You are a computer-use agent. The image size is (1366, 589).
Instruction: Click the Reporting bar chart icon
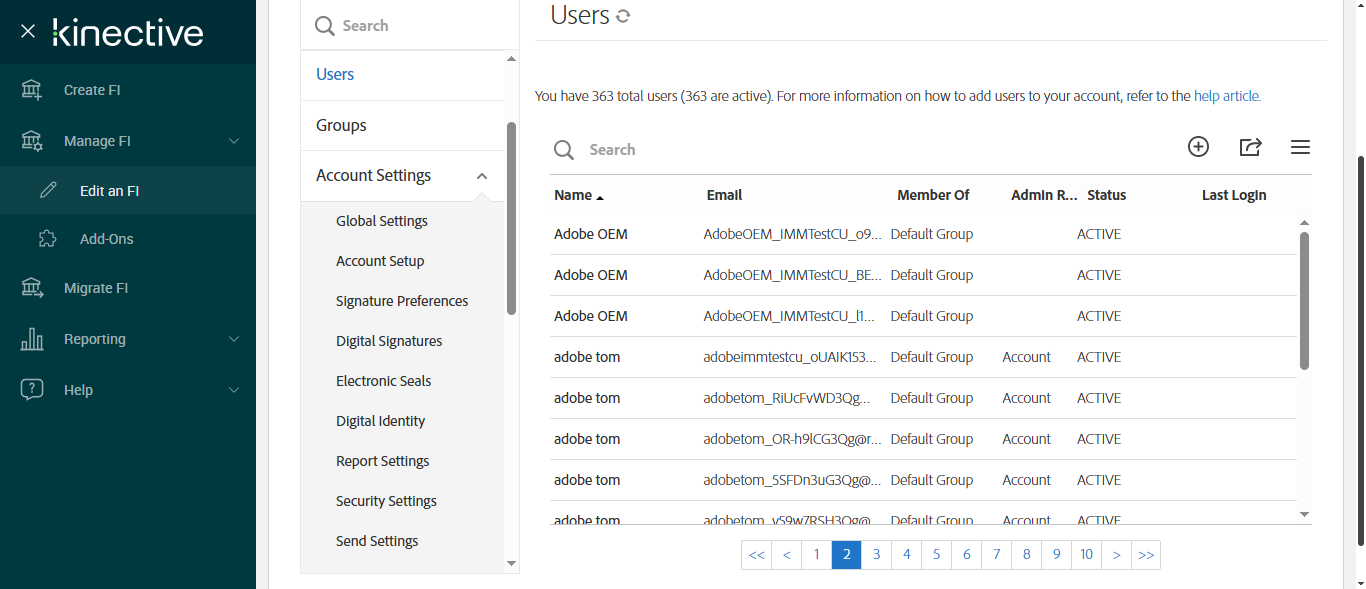click(32, 339)
